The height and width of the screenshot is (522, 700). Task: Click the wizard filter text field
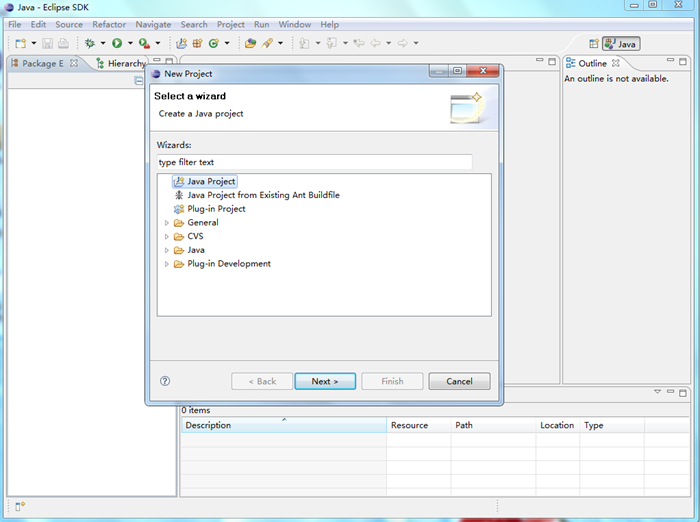click(x=315, y=162)
